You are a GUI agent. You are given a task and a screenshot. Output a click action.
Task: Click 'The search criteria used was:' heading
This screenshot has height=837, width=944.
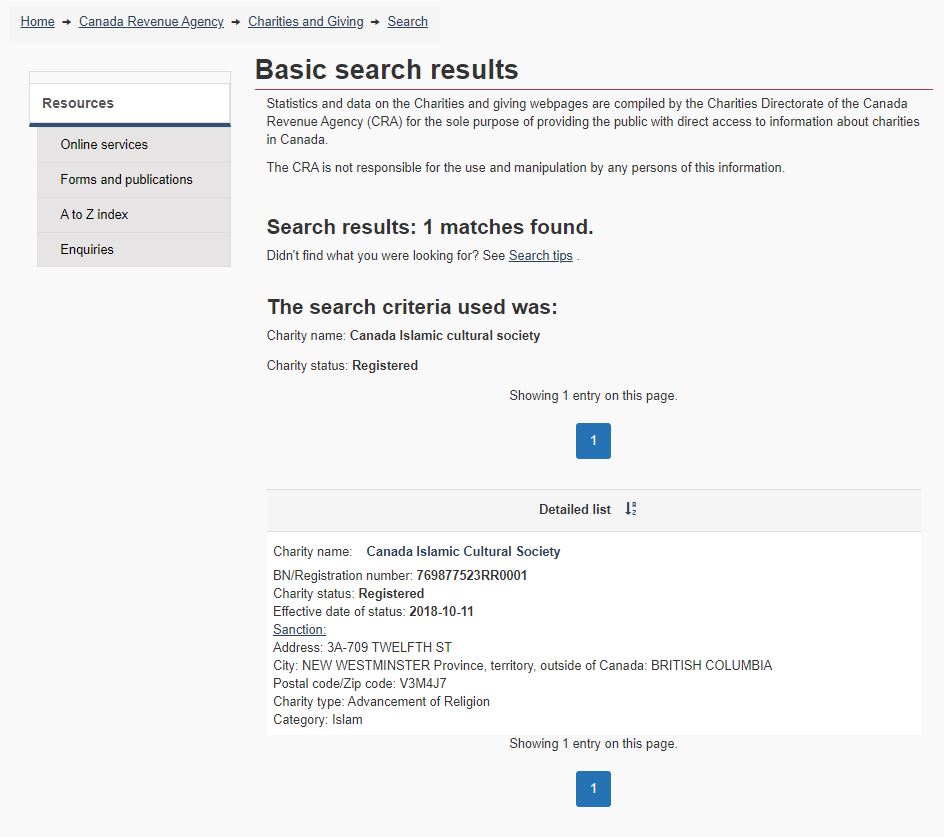point(412,307)
